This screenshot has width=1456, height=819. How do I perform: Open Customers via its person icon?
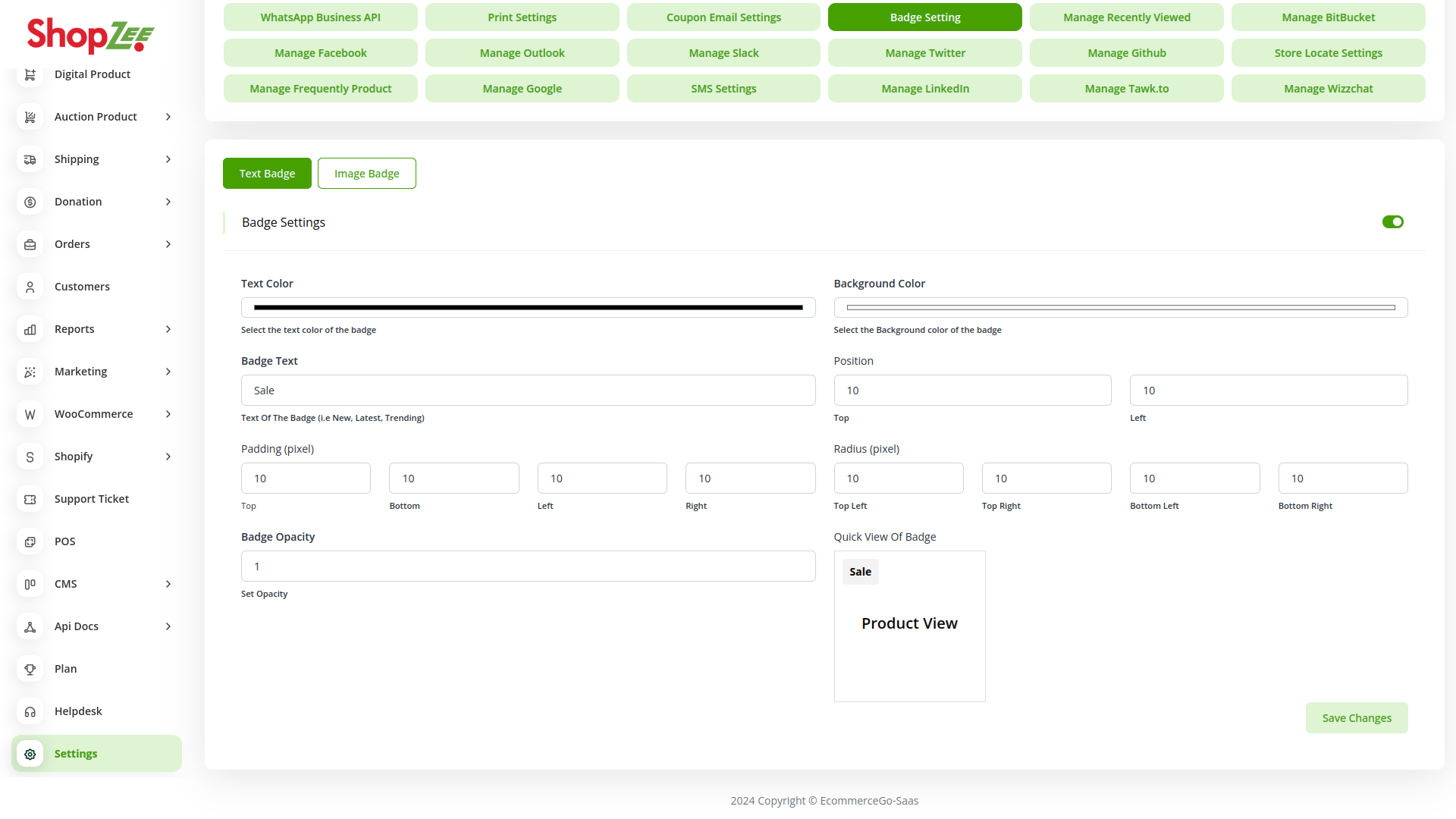(x=30, y=287)
